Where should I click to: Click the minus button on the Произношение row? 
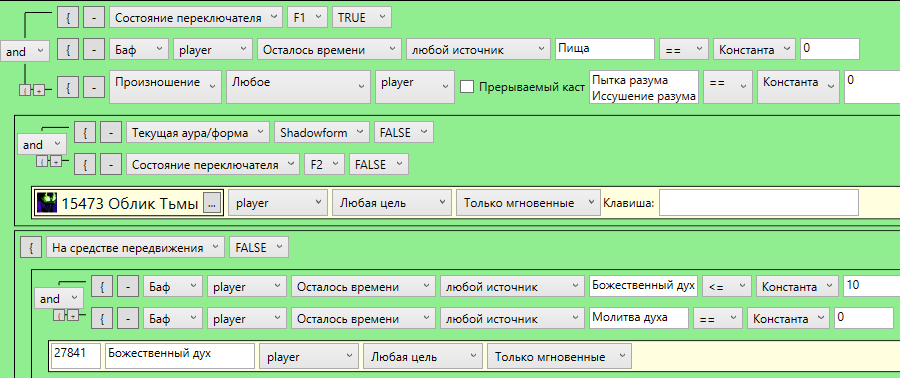(x=94, y=87)
